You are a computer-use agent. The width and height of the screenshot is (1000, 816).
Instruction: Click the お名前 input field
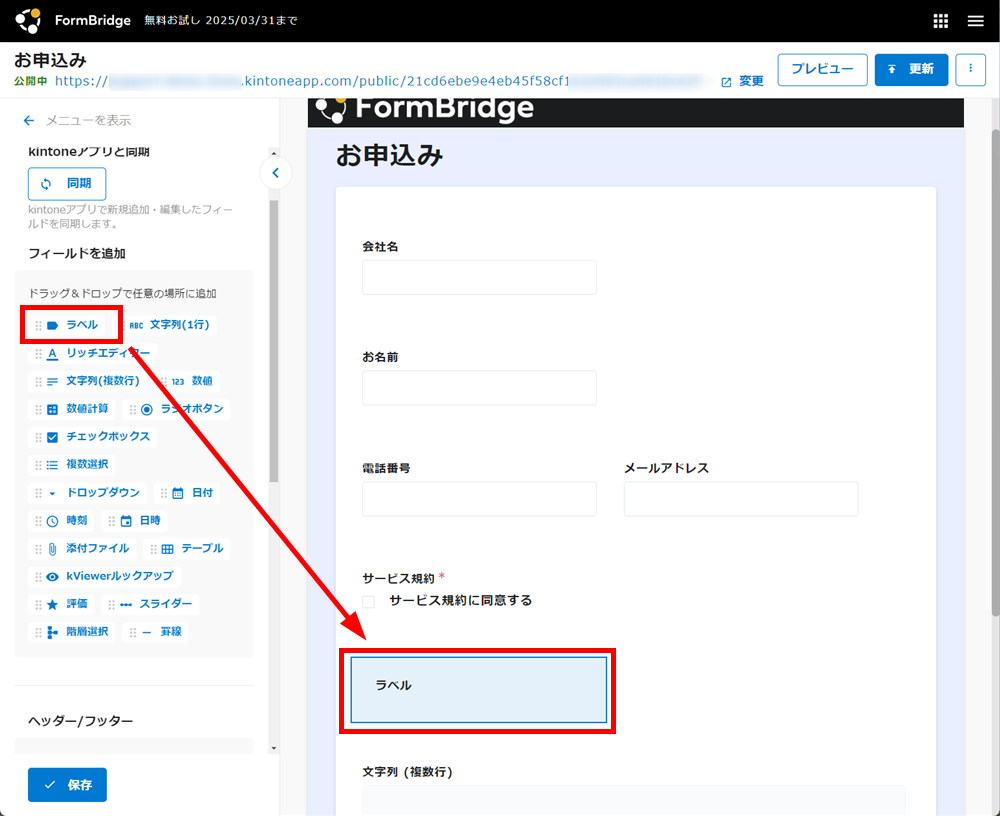[479, 387]
